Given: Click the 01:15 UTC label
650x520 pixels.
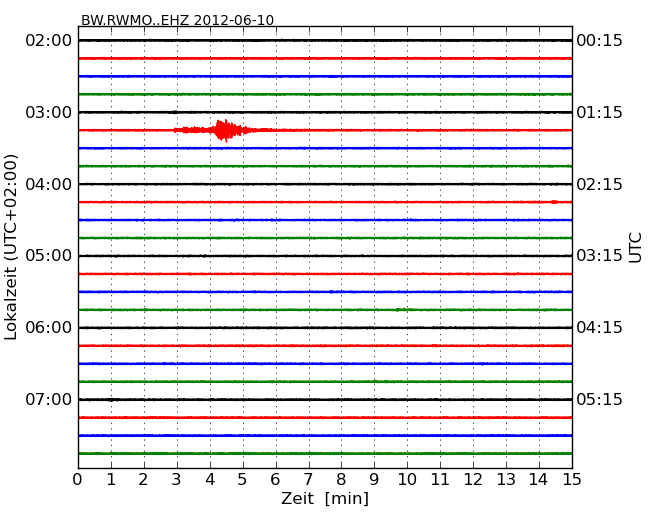Looking at the screenshot, I should click(x=599, y=112).
